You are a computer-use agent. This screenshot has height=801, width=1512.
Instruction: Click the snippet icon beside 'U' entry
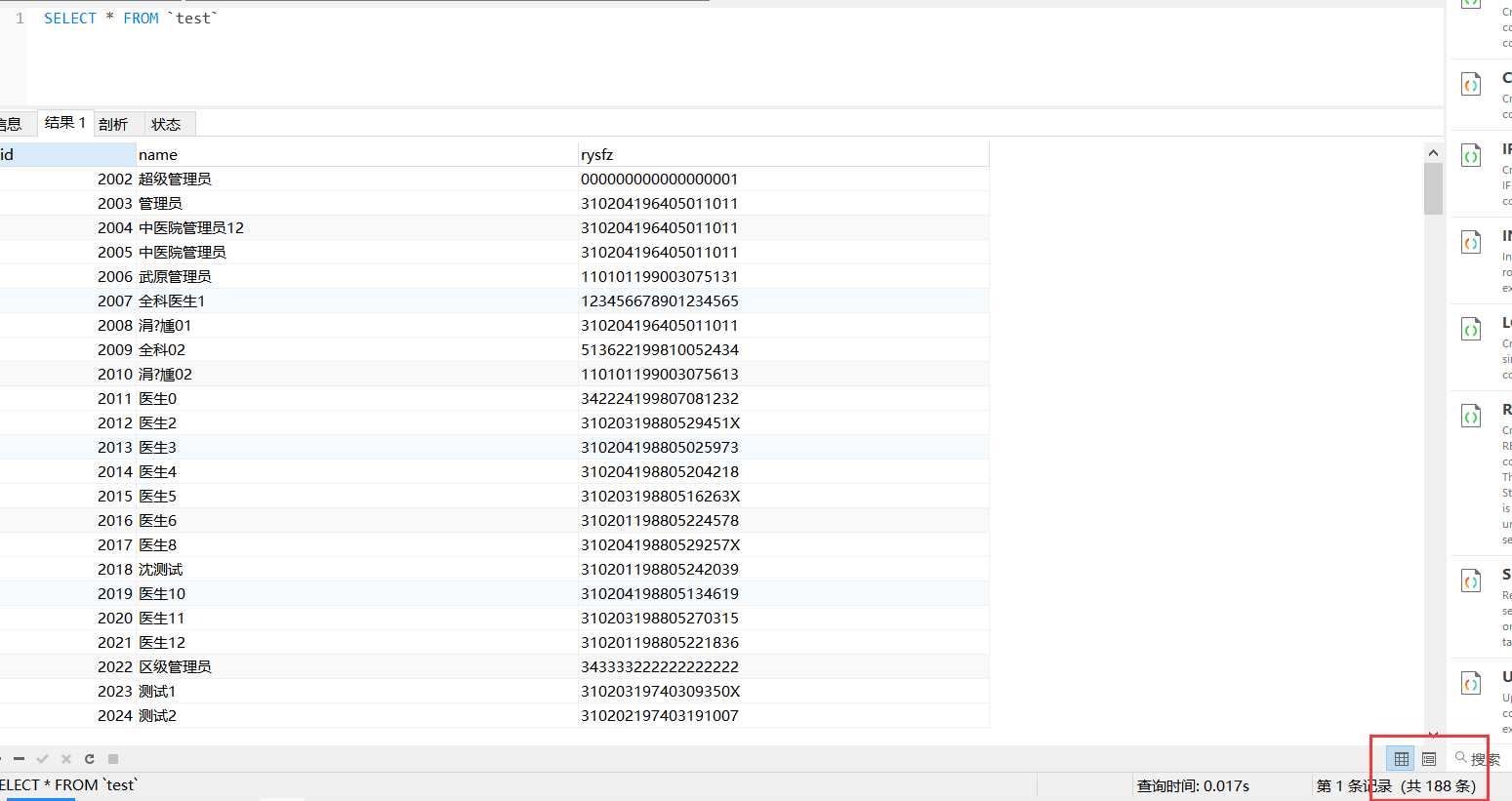coord(1471,683)
